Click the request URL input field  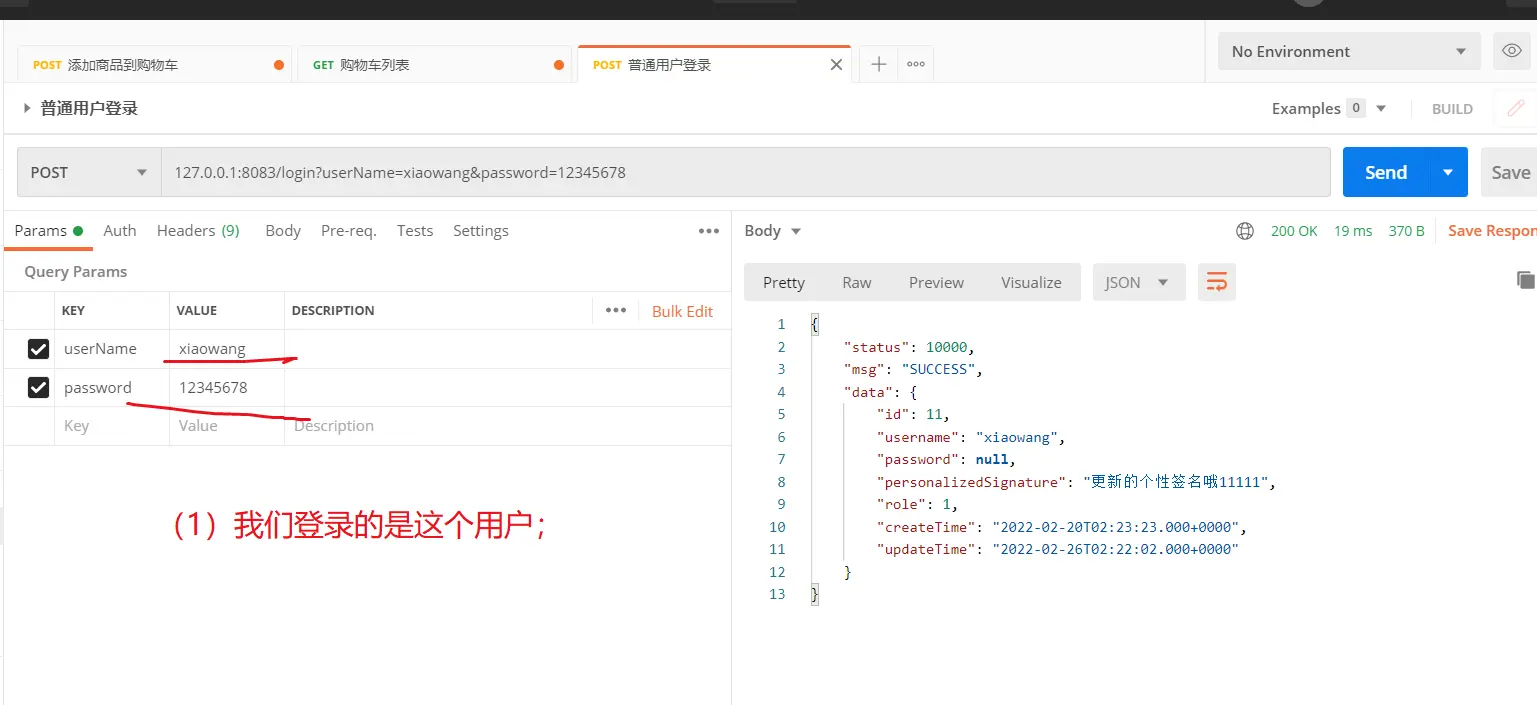745,173
